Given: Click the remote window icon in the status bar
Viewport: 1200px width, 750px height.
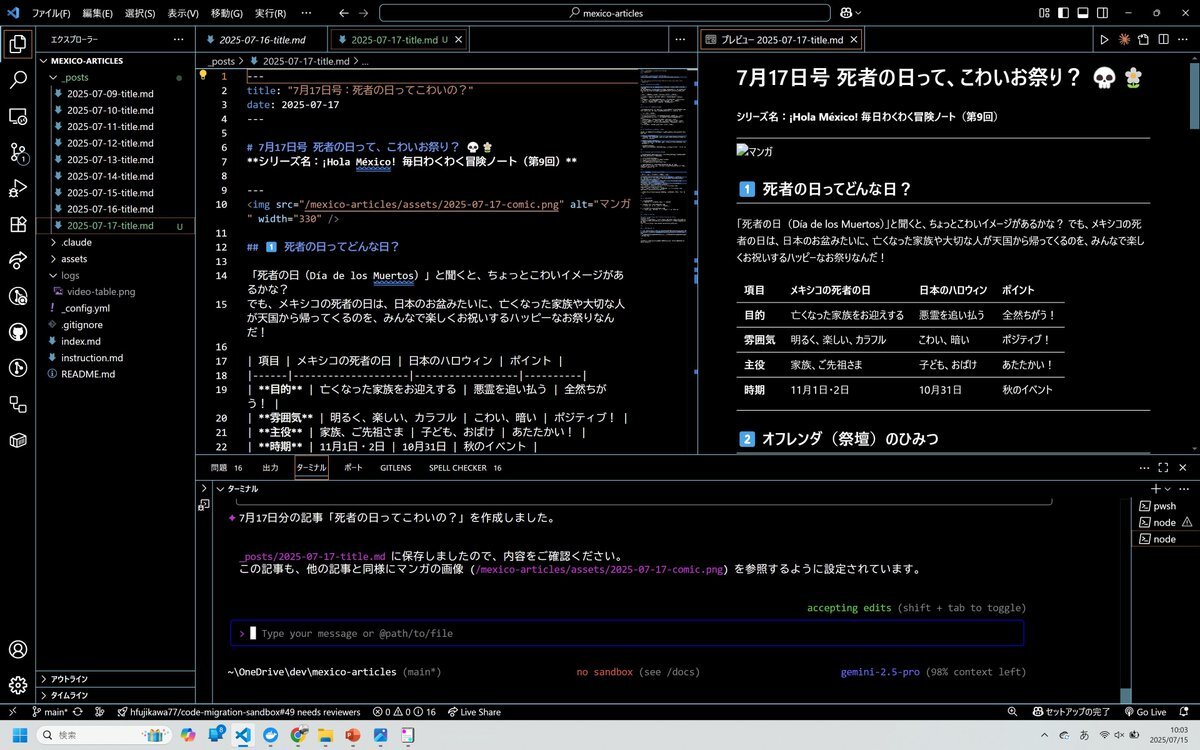Looking at the screenshot, I should click(12, 712).
